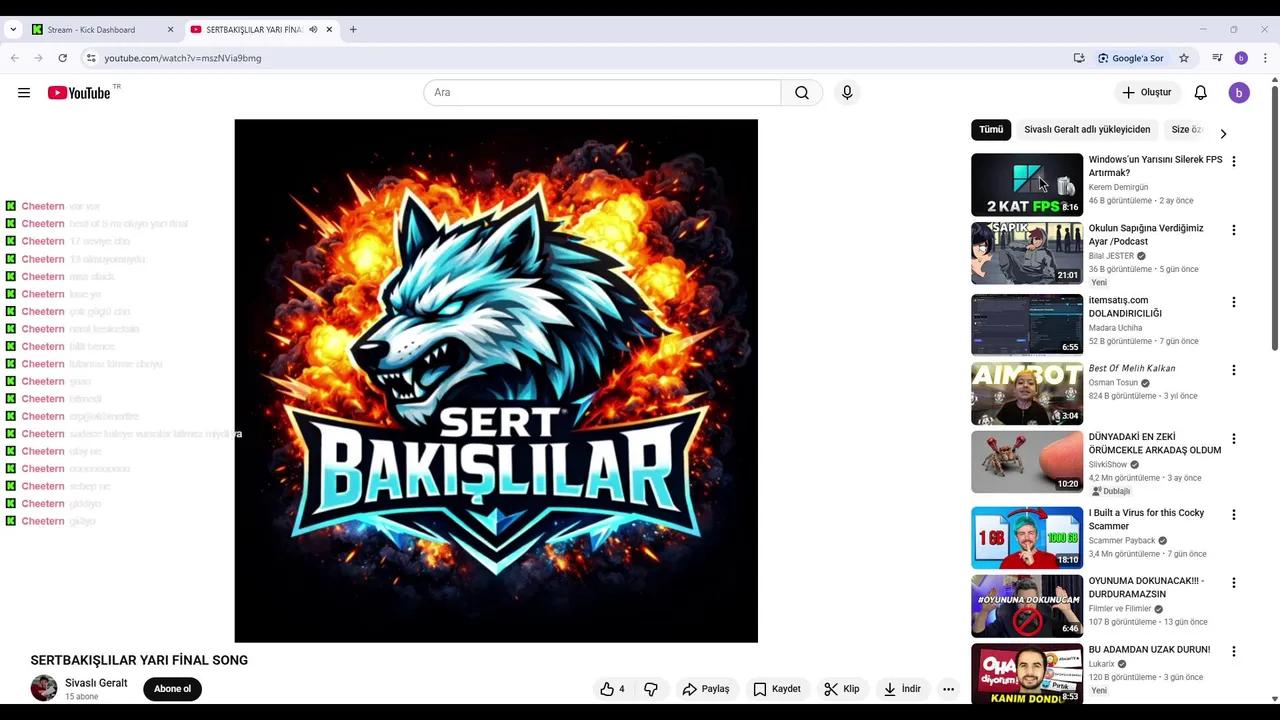The height and width of the screenshot is (720, 1280).
Task: Expand more actions with the three-dot menu
Action: [948, 689]
